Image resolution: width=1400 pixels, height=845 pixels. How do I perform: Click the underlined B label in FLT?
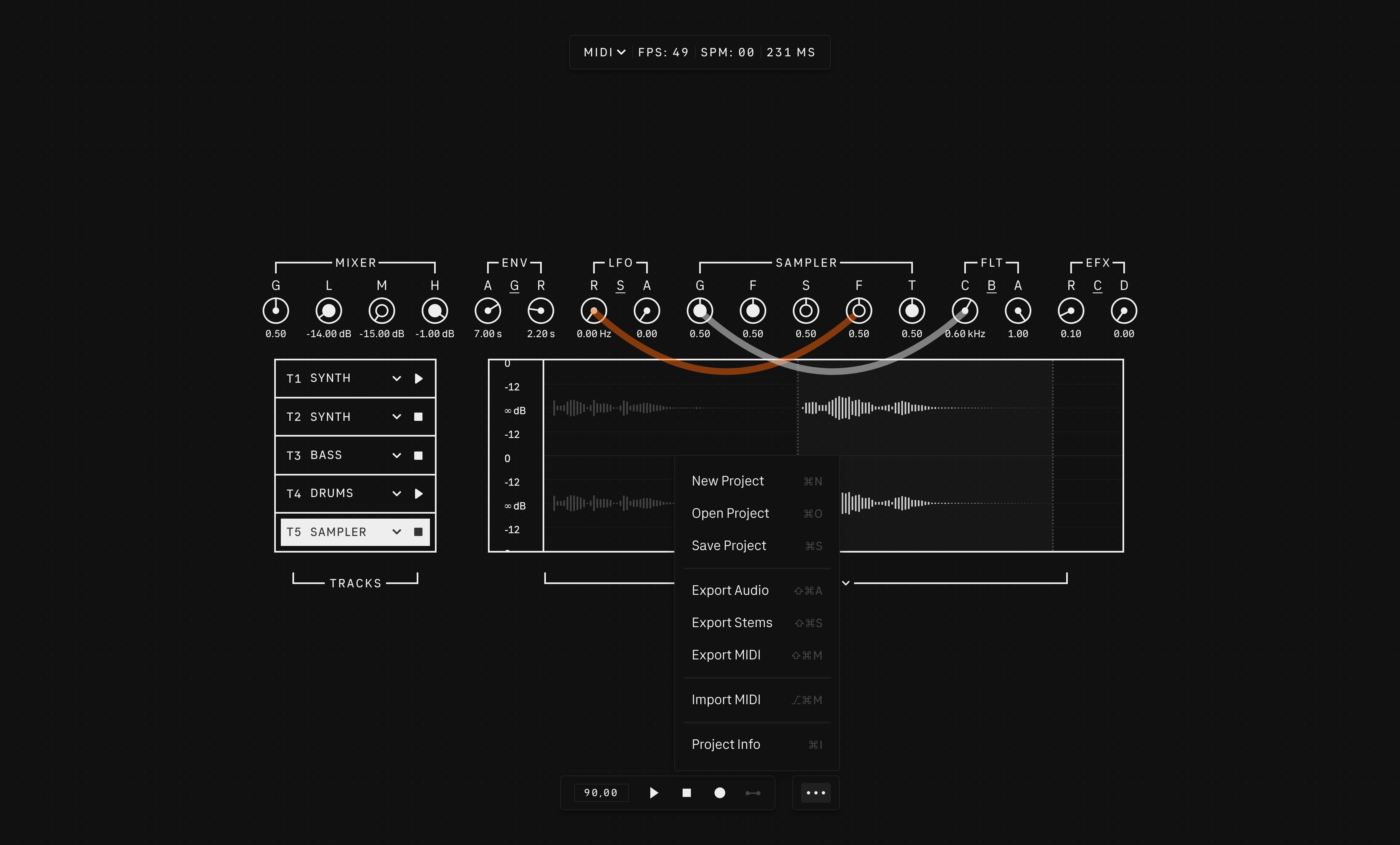pyautogui.click(x=992, y=285)
